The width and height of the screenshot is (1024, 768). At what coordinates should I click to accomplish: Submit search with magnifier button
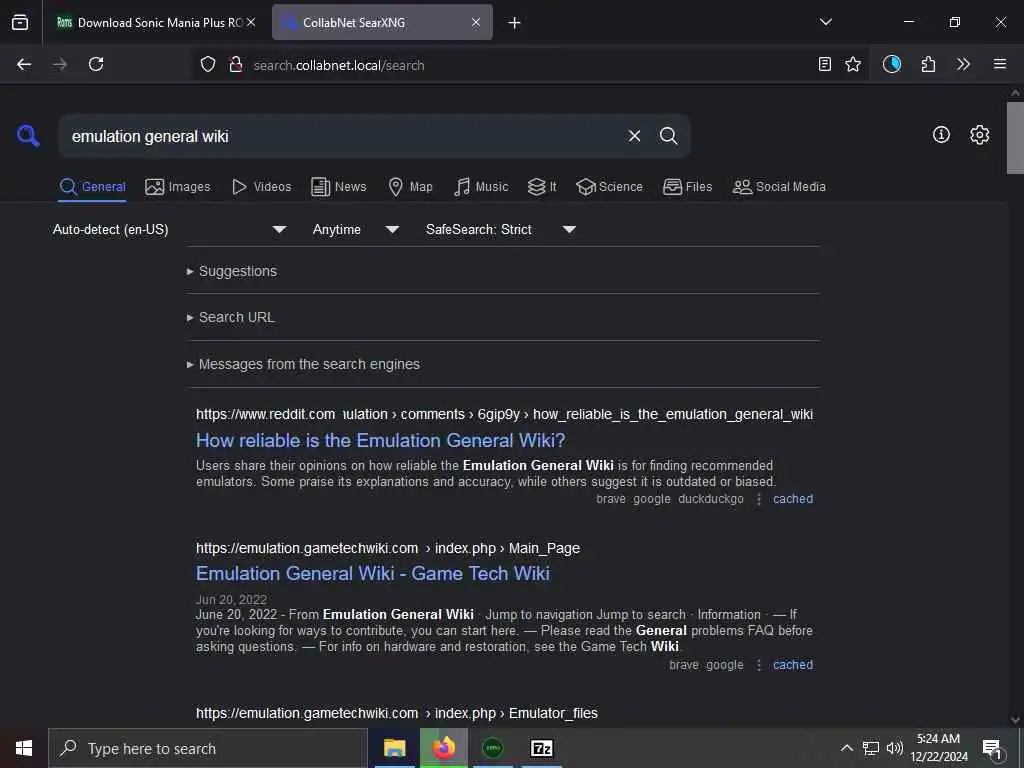[x=668, y=136]
